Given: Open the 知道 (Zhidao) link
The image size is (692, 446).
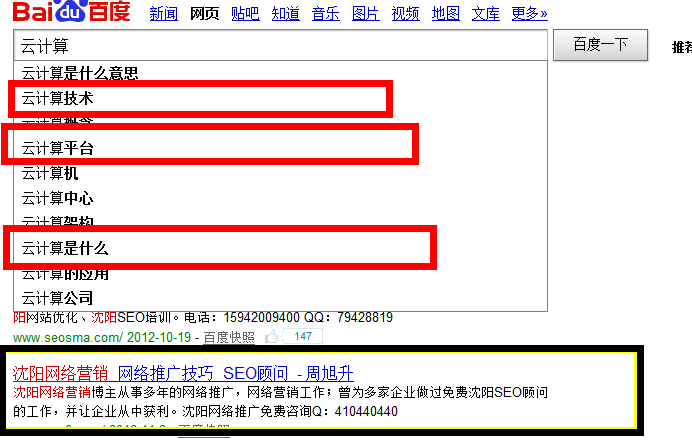Looking at the screenshot, I should pyautogui.click(x=285, y=14).
